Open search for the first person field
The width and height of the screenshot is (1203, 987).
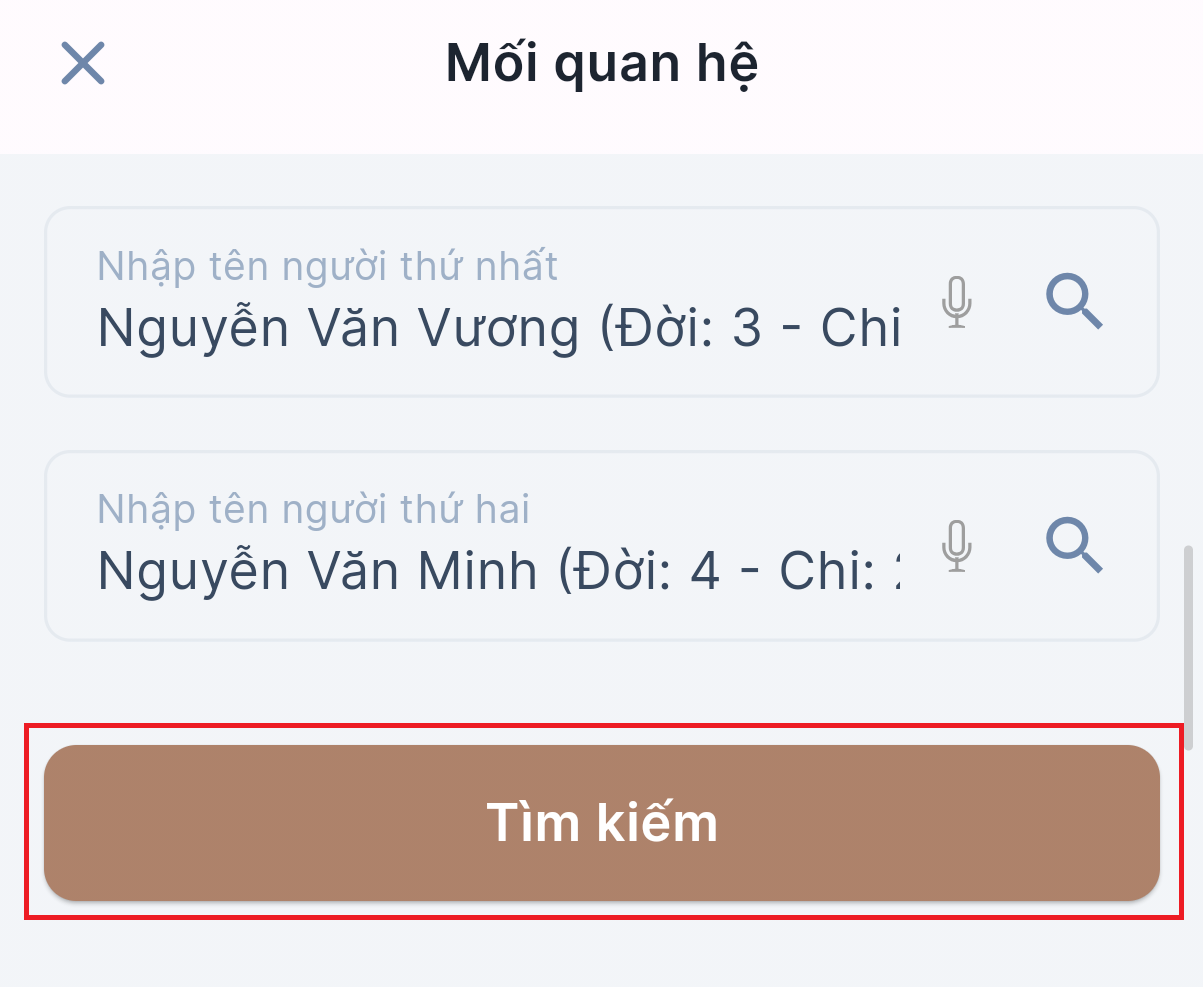pos(1075,302)
